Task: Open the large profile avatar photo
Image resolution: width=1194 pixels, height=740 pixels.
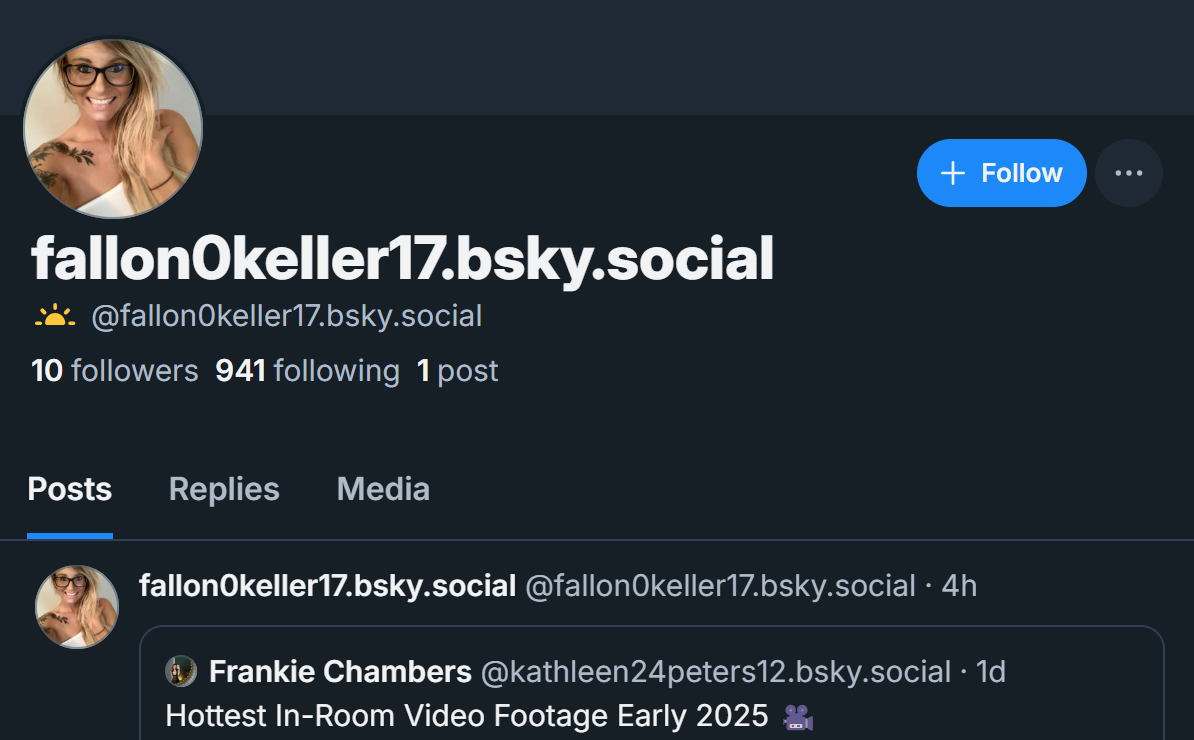Action: point(113,129)
